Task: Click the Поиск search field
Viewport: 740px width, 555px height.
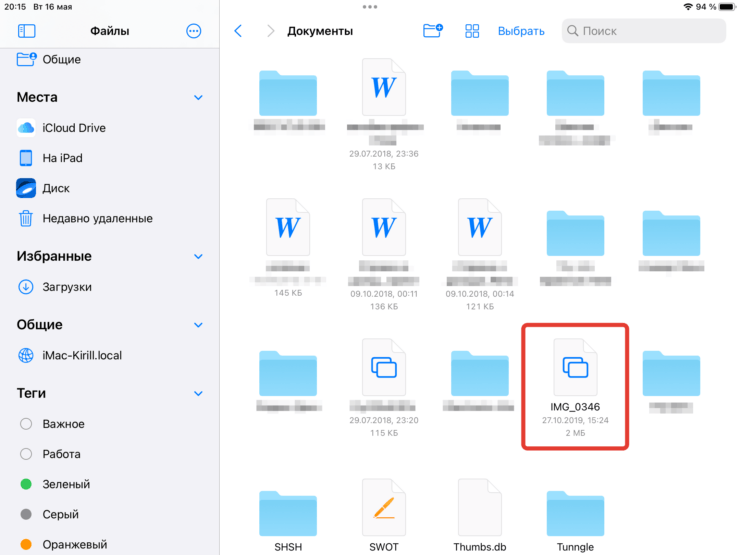Action: click(643, 31)
